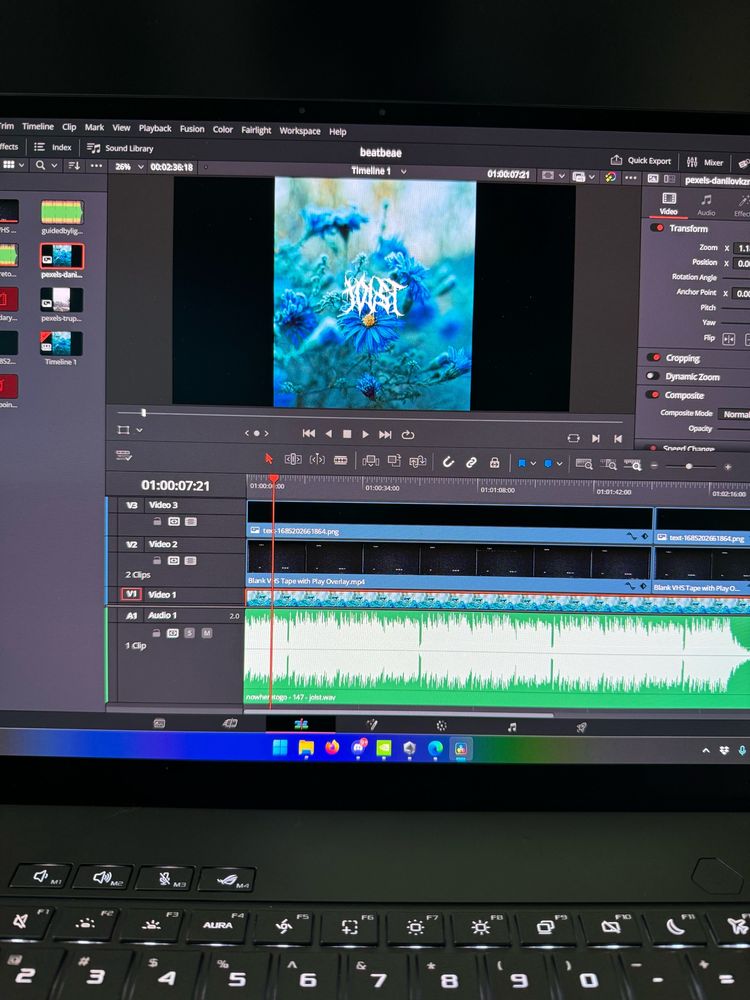The image size is (750, 1000).
Task: Open media pool sort order icon
Action: pyautogui.click(x=74, y=166)
